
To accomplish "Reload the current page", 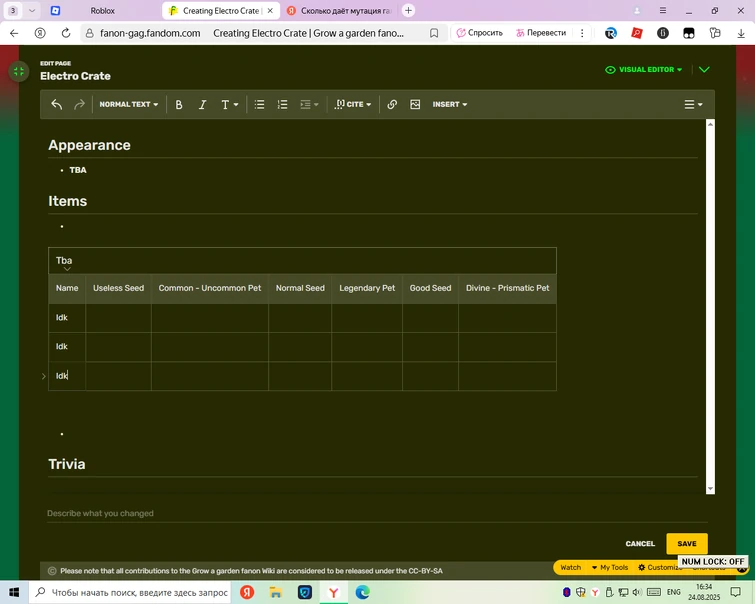I will pos(66,33).
